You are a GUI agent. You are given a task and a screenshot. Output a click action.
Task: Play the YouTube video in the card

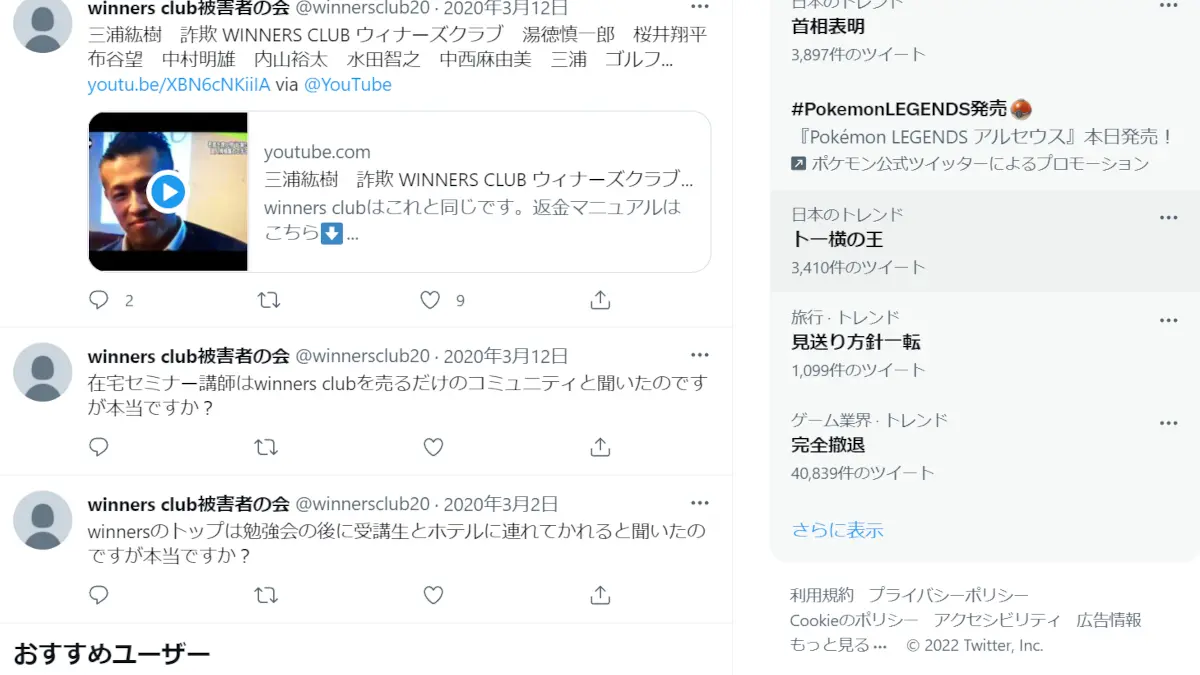pyautogui.click(x=168, y=191)
